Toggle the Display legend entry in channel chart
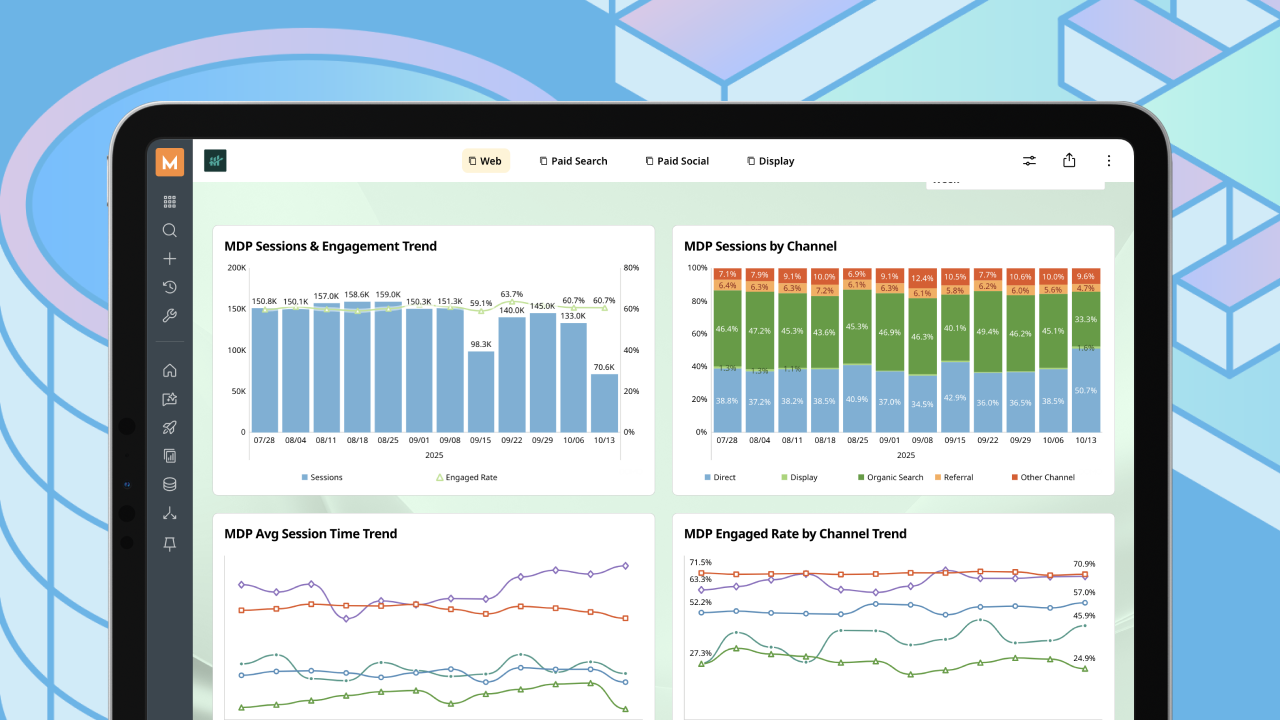The width and height of the screenshot is (1280, 720). [799, 477]
